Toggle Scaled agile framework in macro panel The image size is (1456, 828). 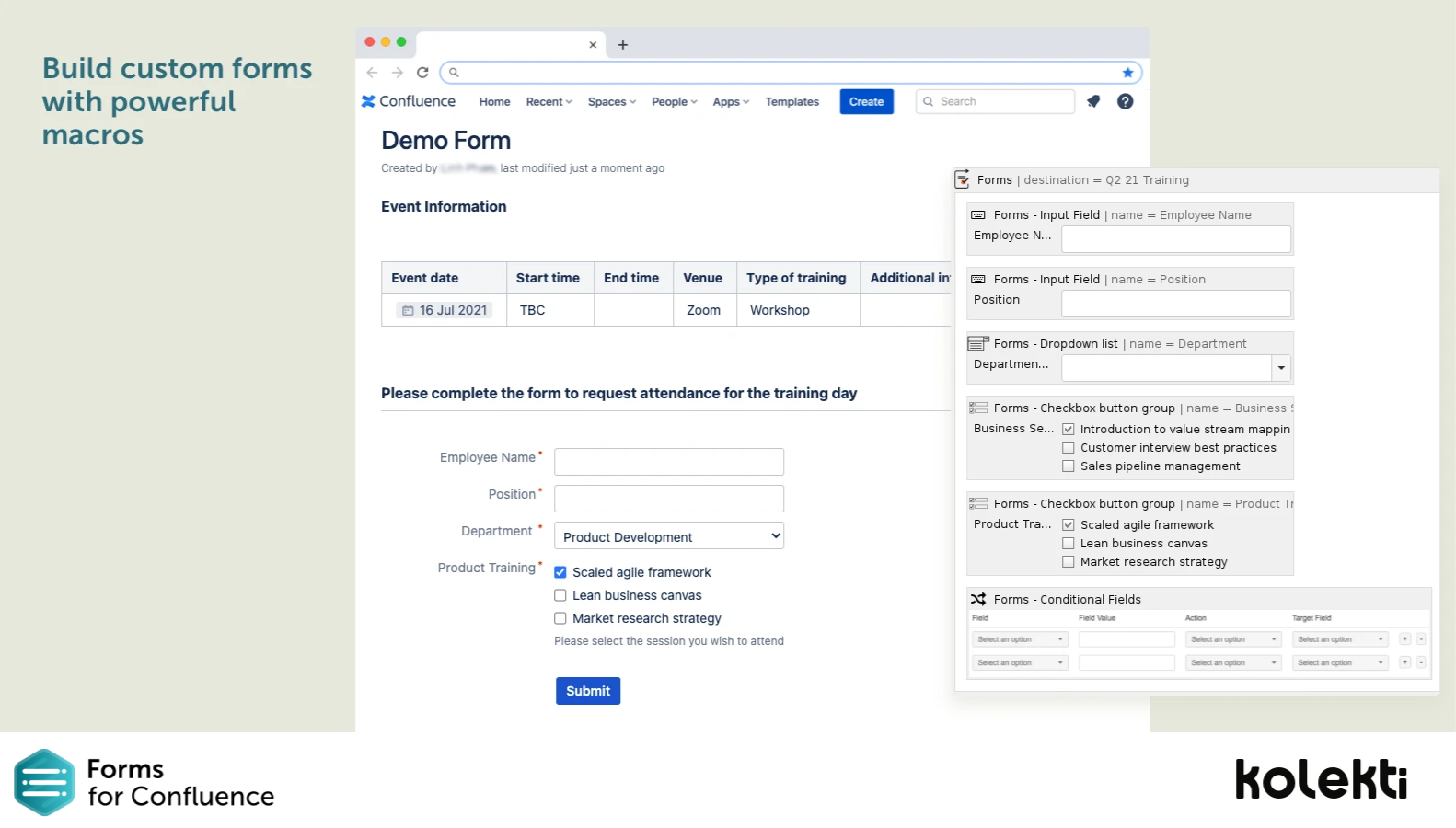(x=1069, y=525)
